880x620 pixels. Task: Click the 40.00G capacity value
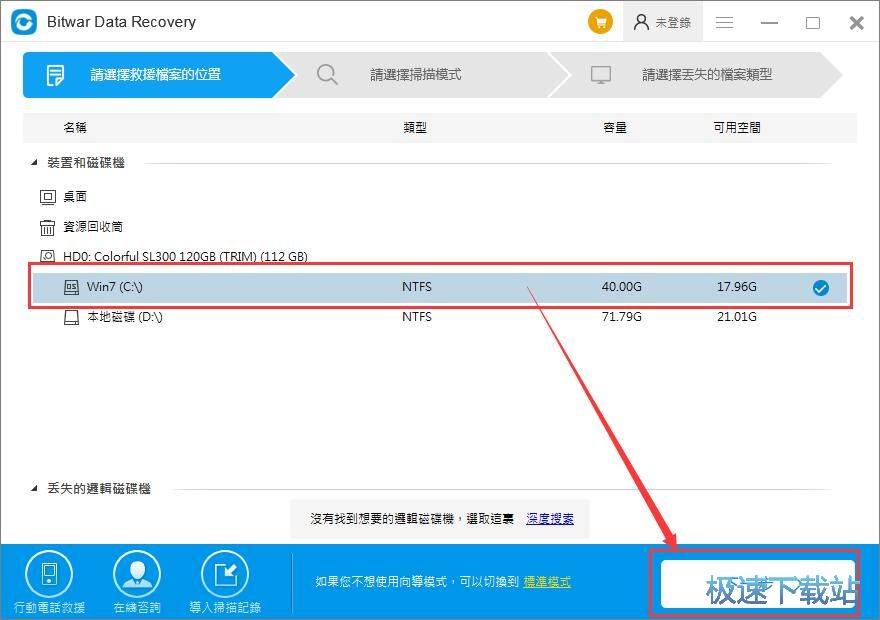point(621,287)
